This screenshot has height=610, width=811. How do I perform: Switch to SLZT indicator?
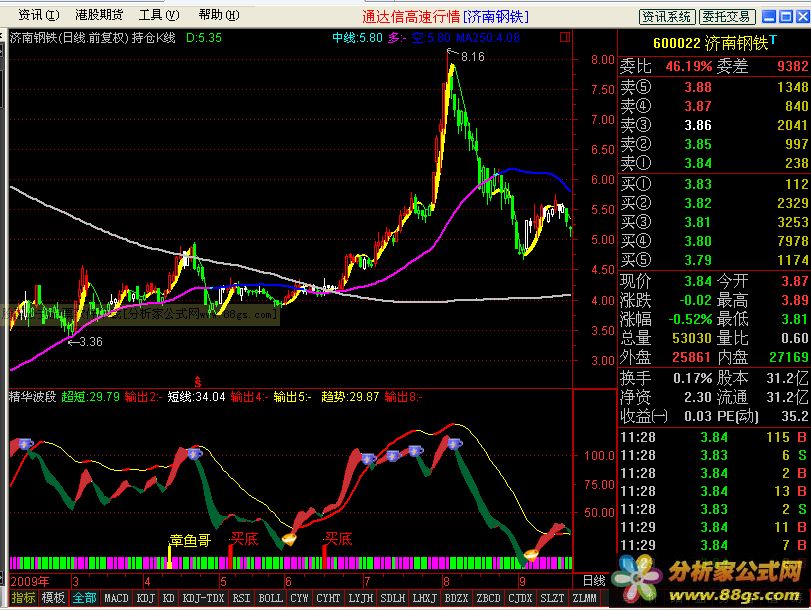552,598
